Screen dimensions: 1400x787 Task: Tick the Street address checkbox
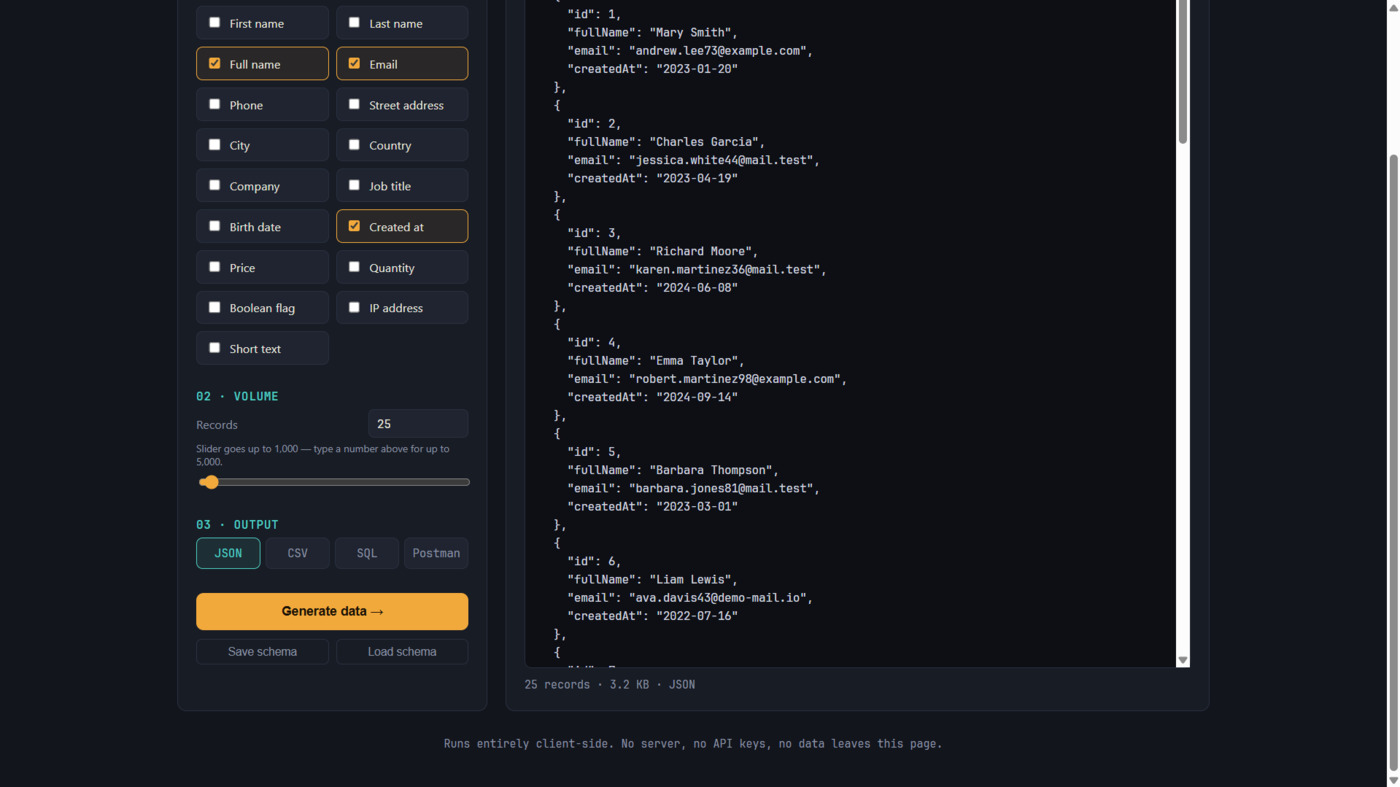(x=354, y=104)
